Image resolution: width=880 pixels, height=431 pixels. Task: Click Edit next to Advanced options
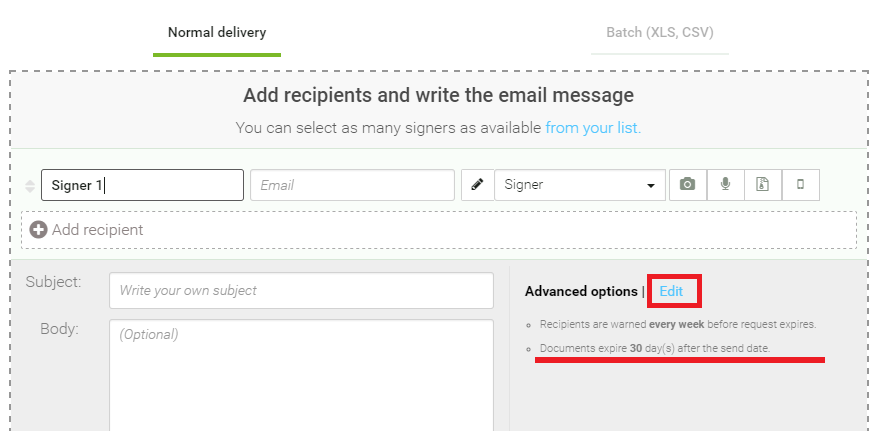(671, 291)
